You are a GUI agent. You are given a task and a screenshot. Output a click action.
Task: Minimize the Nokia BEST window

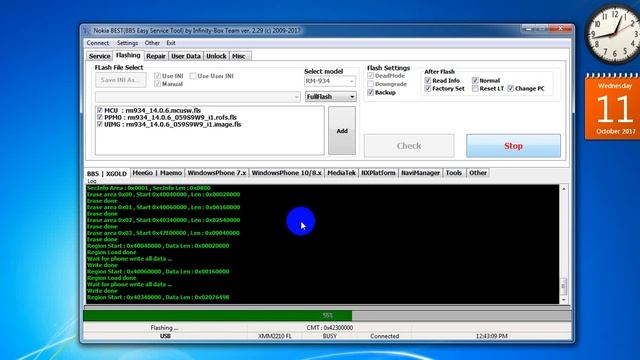point(529,29)
